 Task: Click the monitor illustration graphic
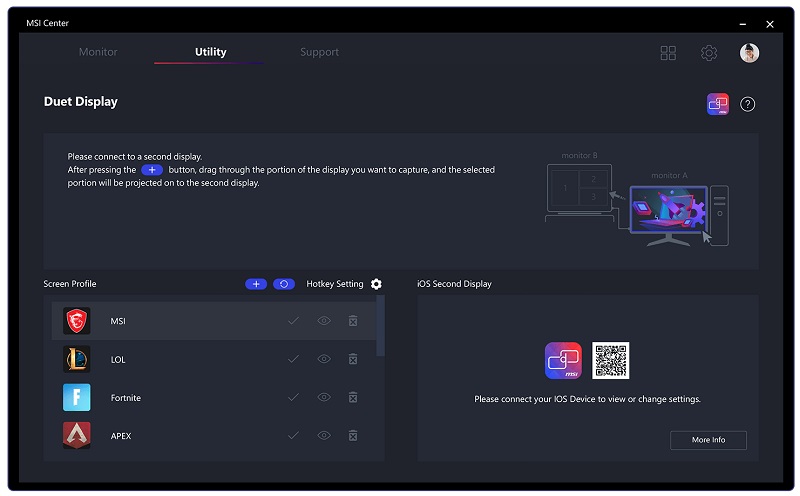pyautogui.click(x=637, y=199)
